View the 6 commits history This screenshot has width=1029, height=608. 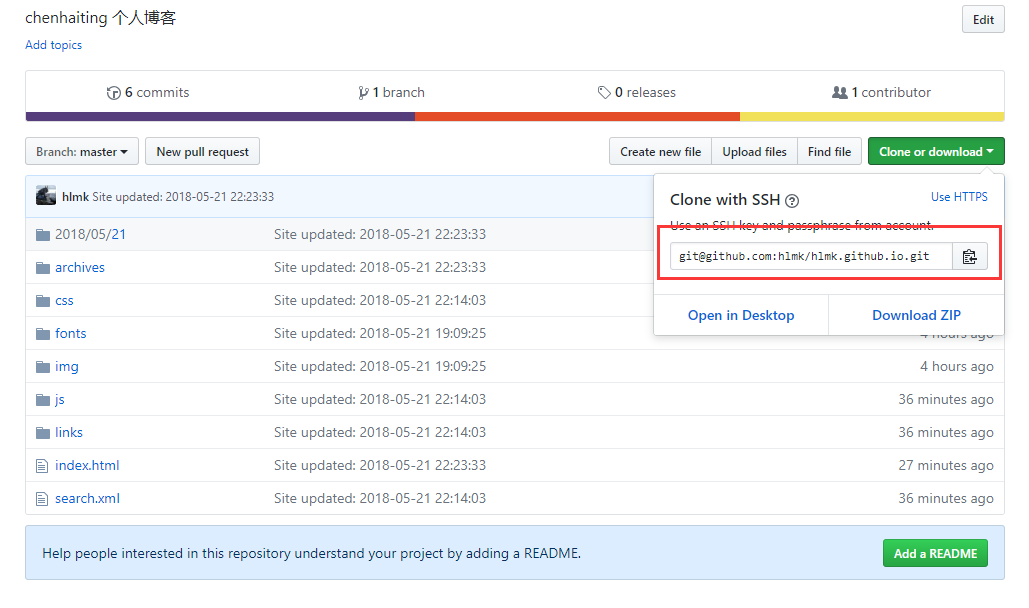coord(148,93)
